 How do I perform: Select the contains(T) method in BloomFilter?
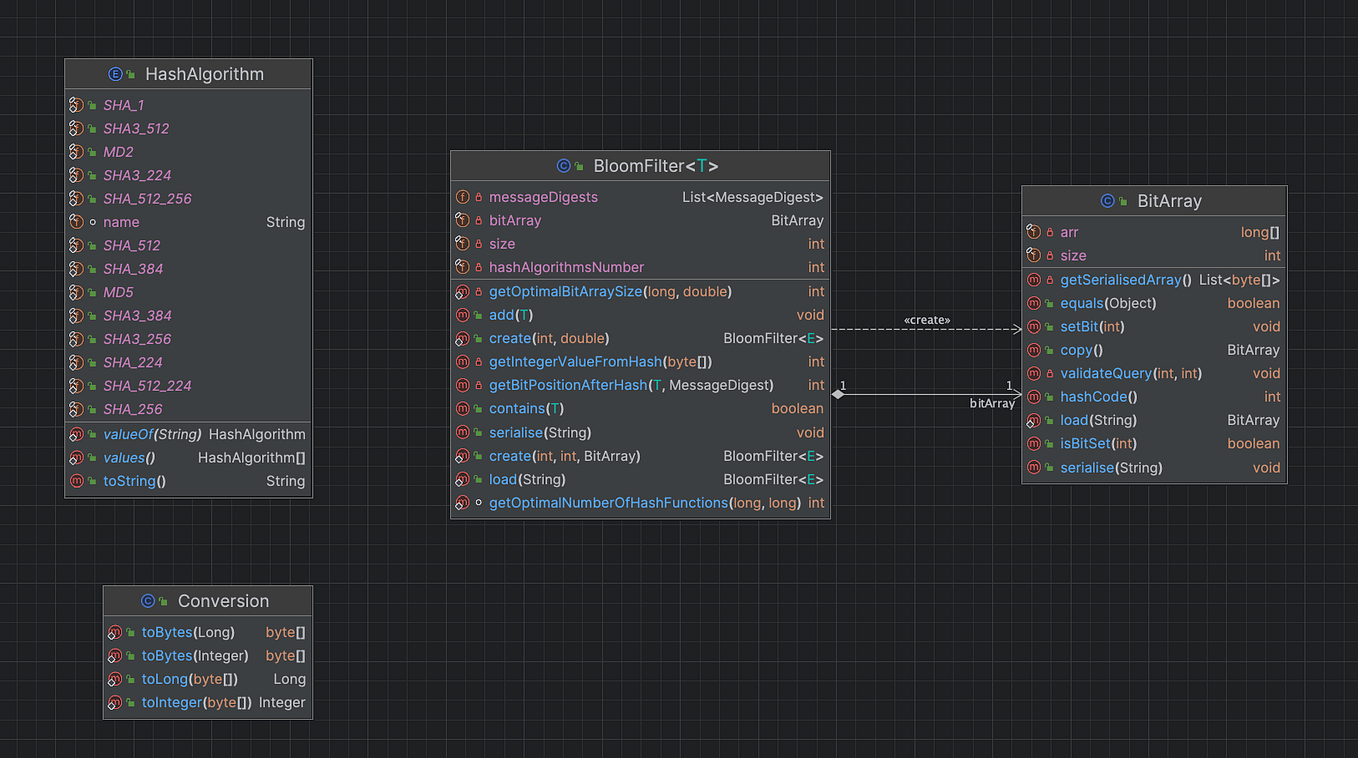(527, 408)
